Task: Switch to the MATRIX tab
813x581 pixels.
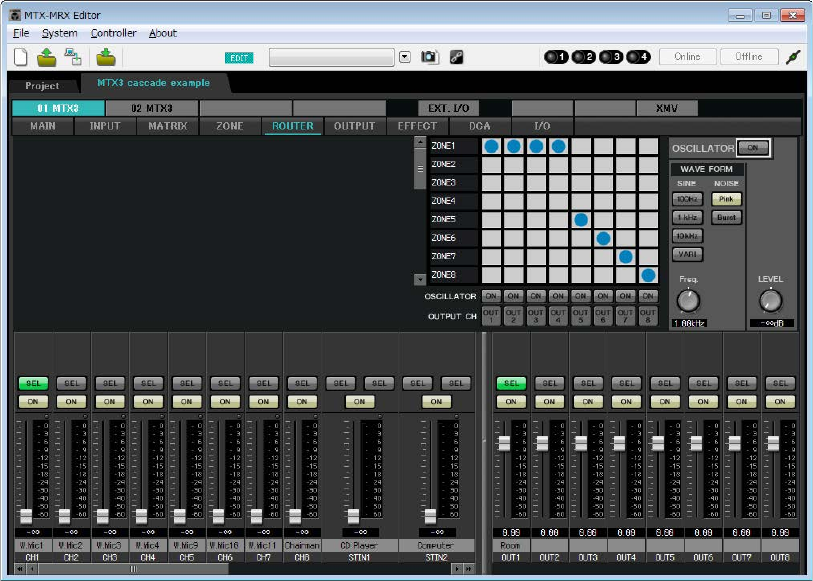Action: click(166, 126)
